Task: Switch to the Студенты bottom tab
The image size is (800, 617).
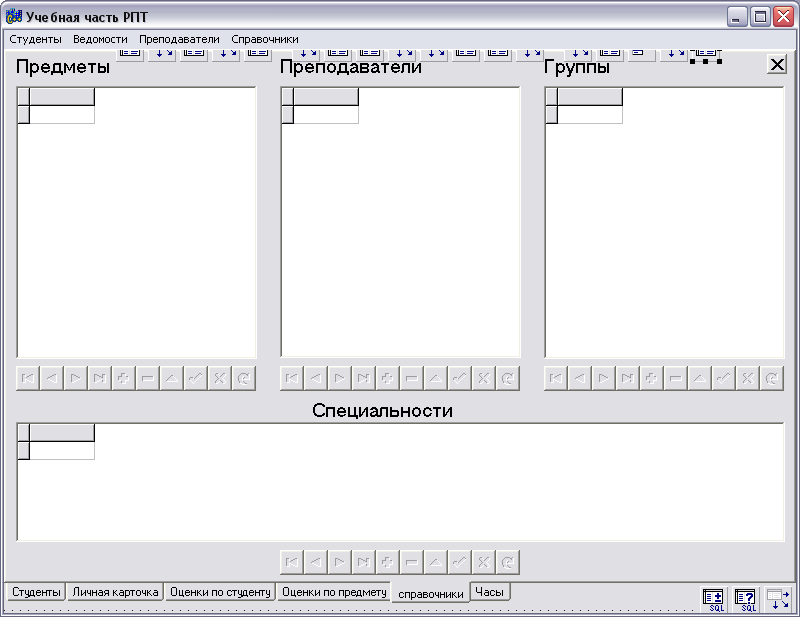Action: point(36,592)
